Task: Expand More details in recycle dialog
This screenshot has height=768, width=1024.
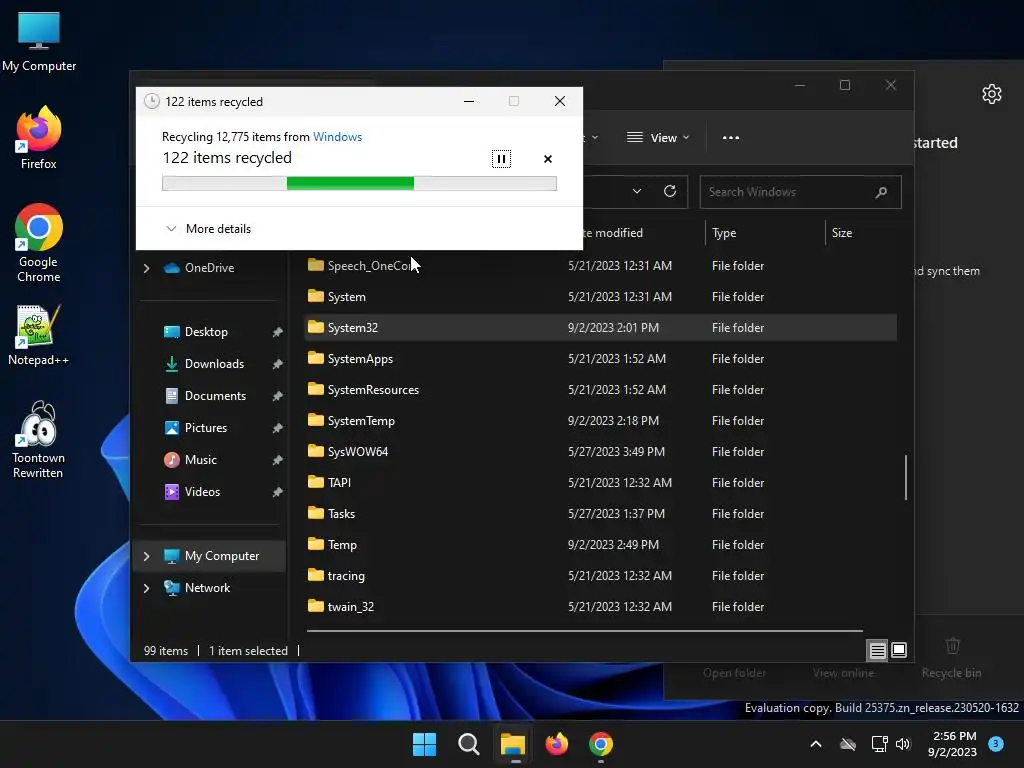Action: pyautogui.click(x=208, y=229)
